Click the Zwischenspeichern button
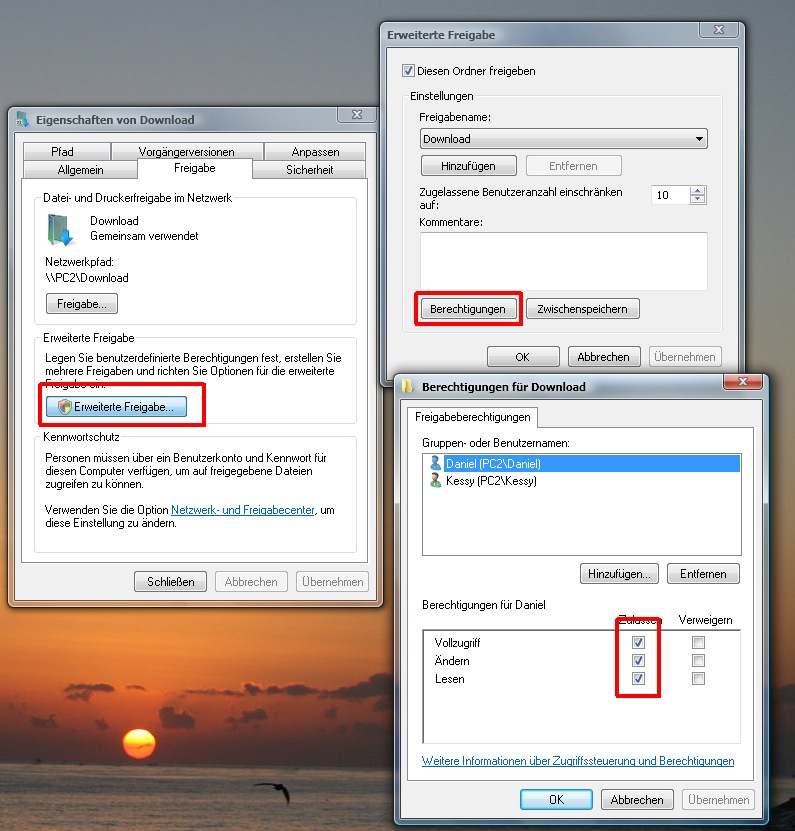Viewport: 795px width, 831px height. [x=582, y=309]
